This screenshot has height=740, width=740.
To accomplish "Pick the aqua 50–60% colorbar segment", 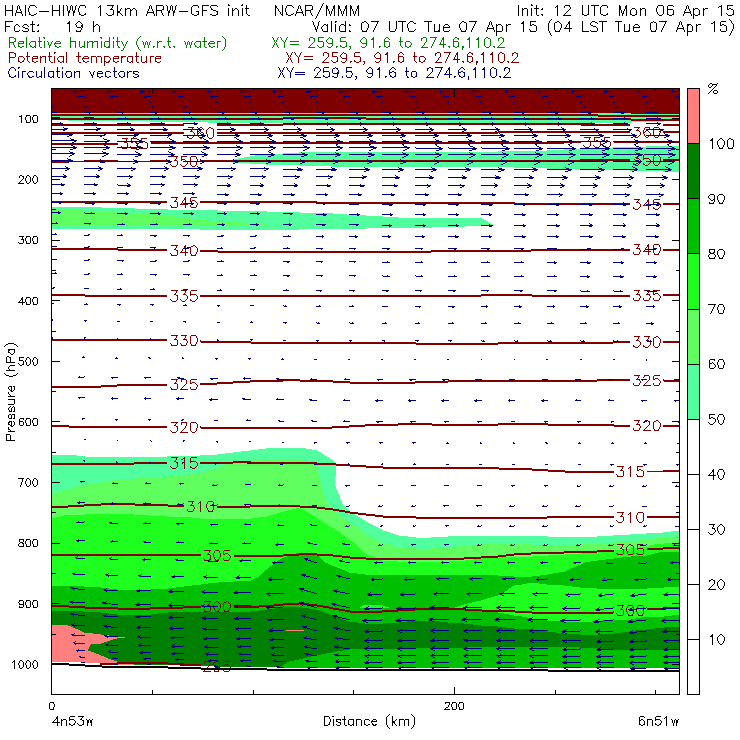I will (693, 392).
